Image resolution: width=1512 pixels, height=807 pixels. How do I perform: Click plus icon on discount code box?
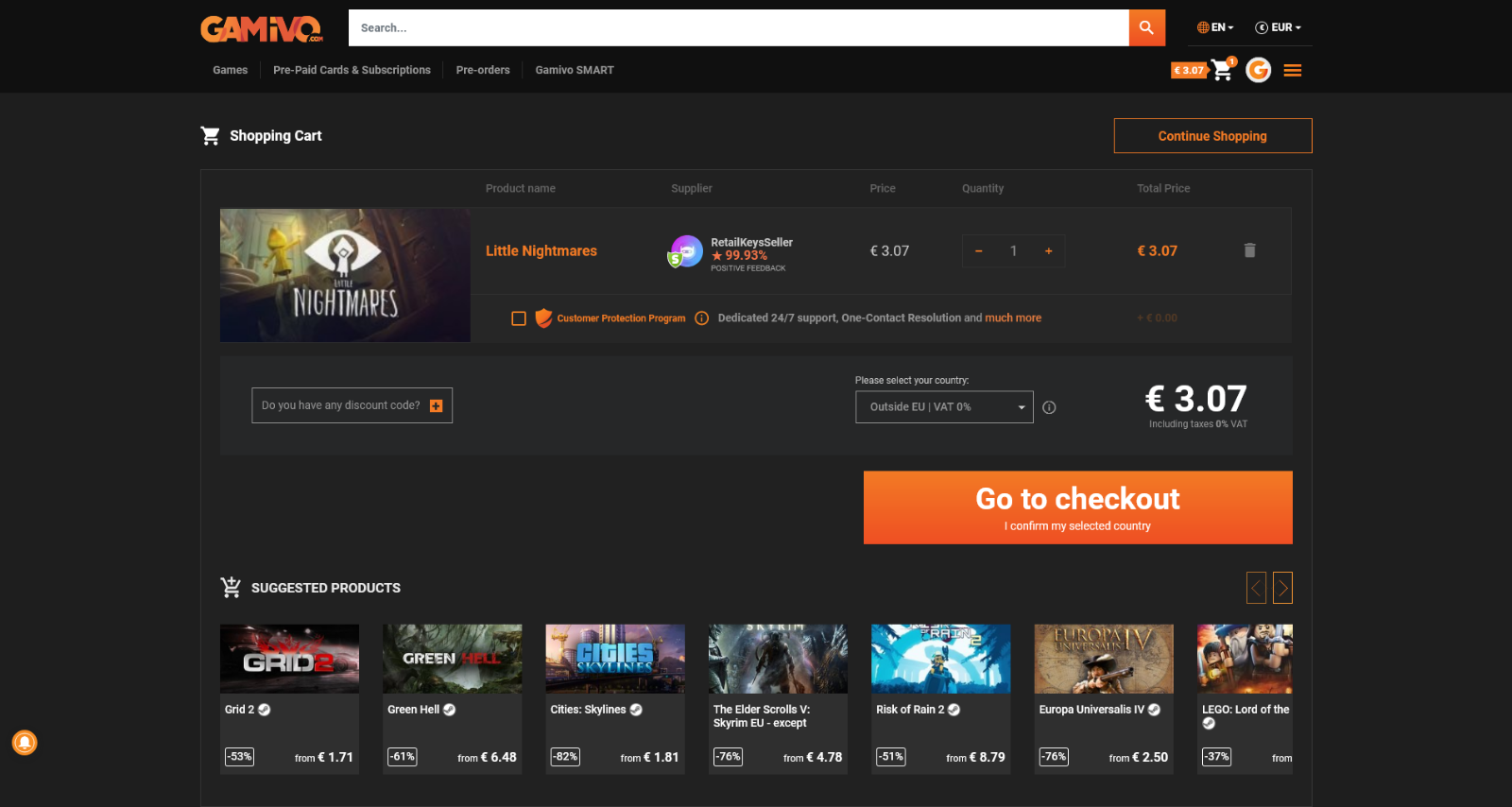(436, 405)
